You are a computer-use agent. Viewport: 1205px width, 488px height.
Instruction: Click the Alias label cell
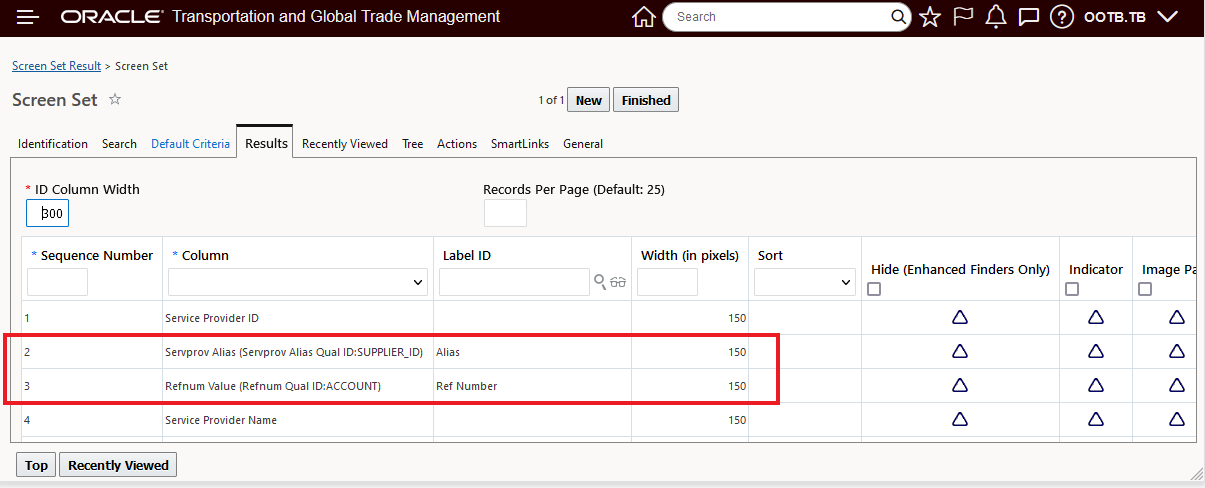click(x=532, y=352)
